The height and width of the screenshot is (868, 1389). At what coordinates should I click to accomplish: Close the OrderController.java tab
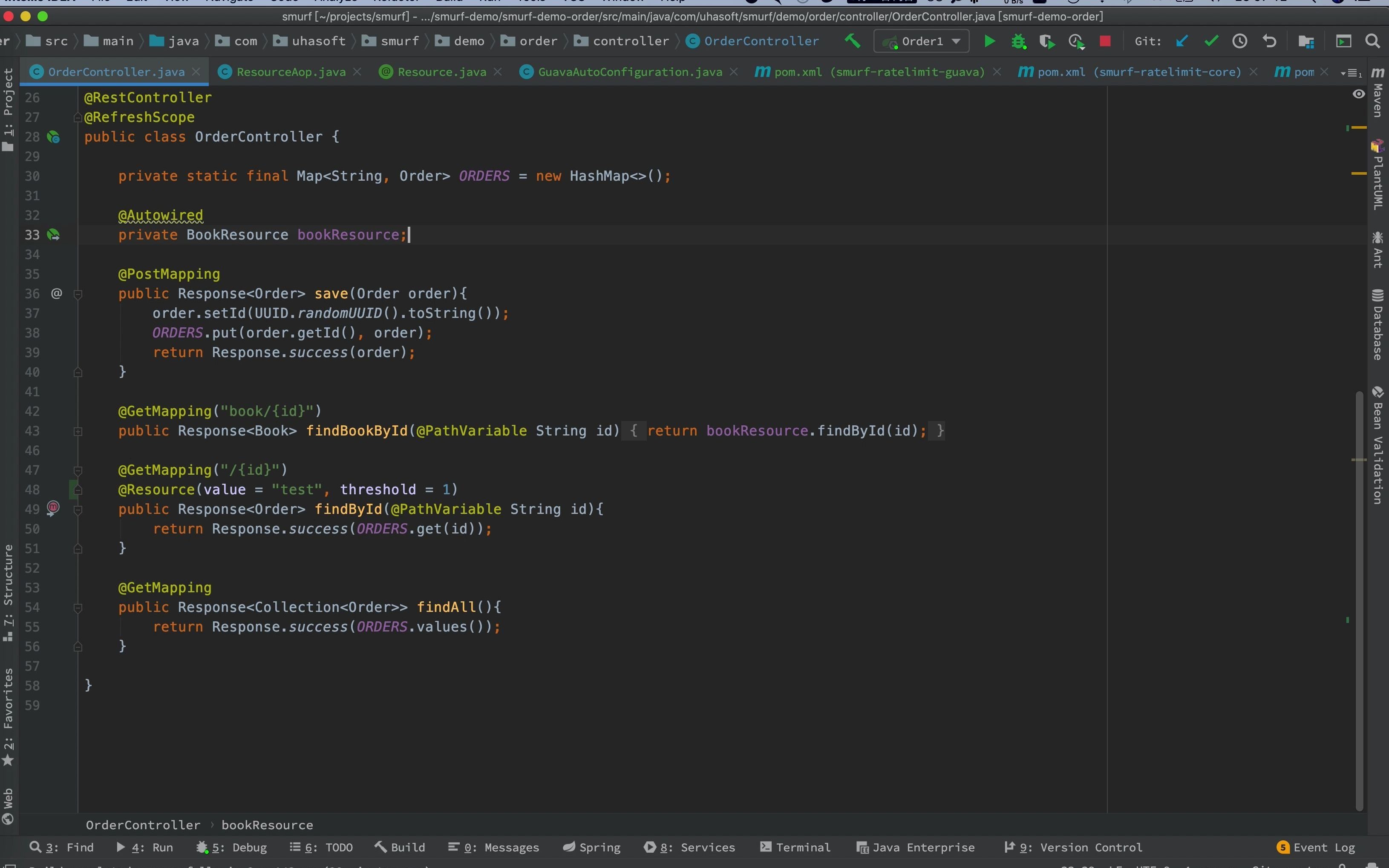(196, 72)
